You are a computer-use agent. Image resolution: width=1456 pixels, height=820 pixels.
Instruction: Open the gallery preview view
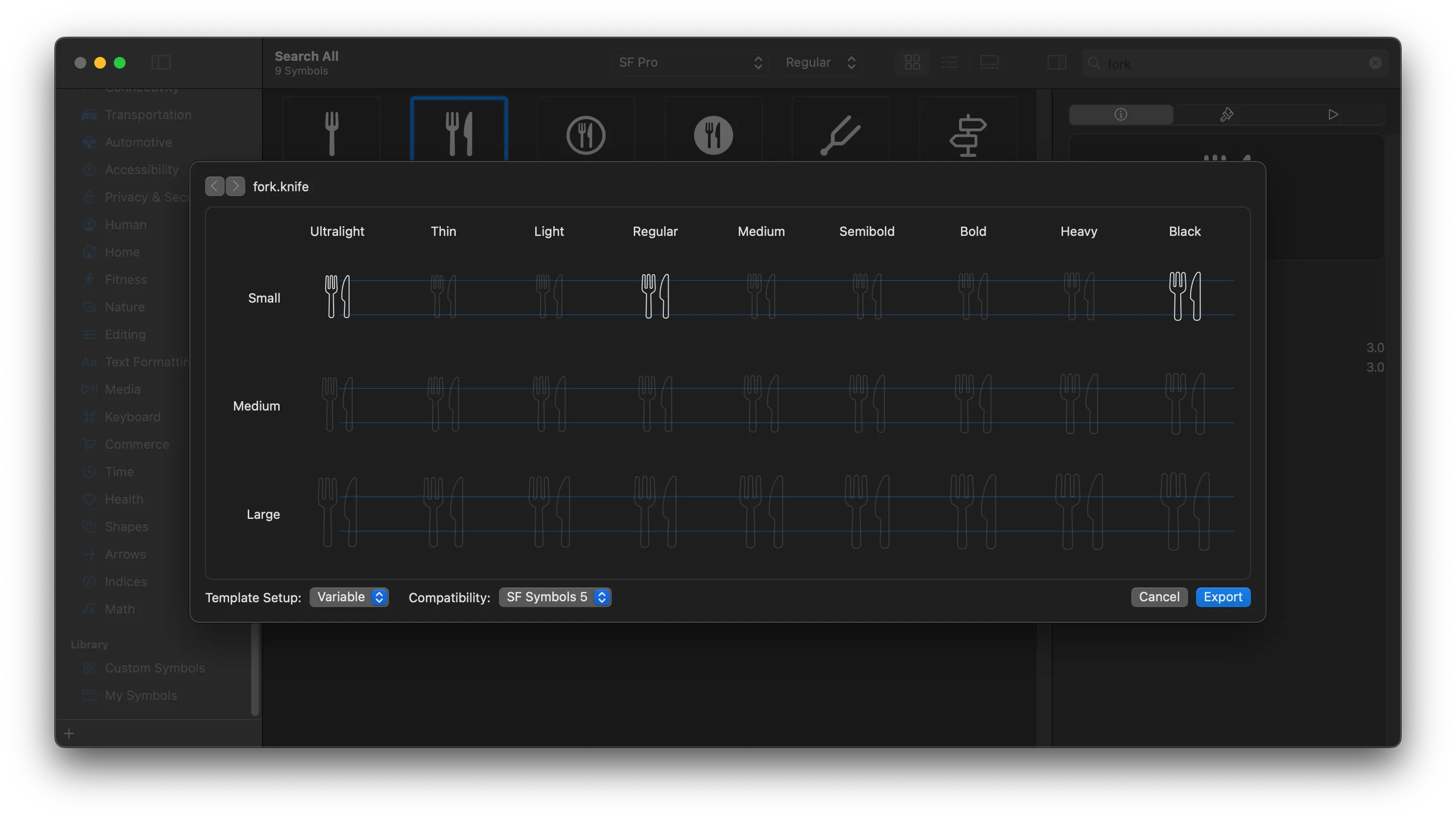(989, 62)
